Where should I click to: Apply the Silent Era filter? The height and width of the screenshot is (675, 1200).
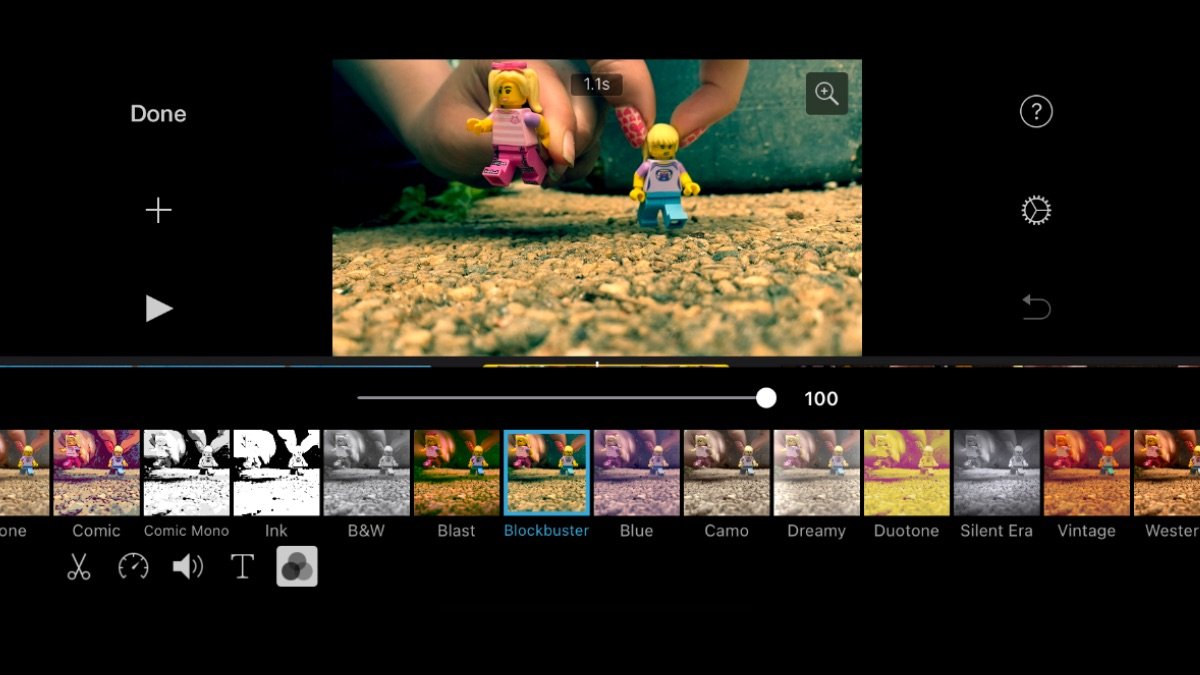pos(996,473)
